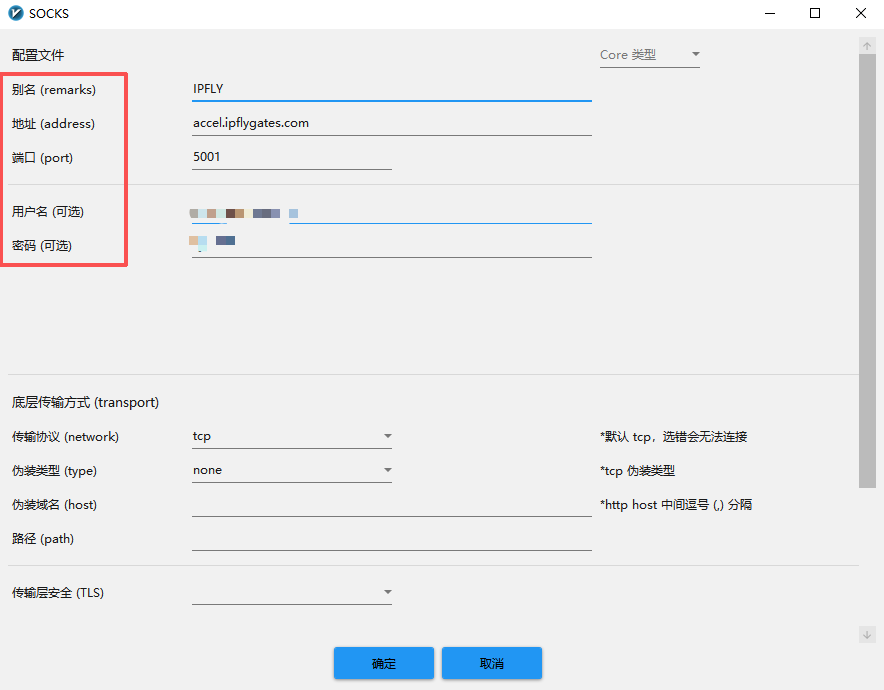Maximize the SOCKS window
The height and width of the screenshot is (690, 884).
pyautogui.click(x=815, y=14)
